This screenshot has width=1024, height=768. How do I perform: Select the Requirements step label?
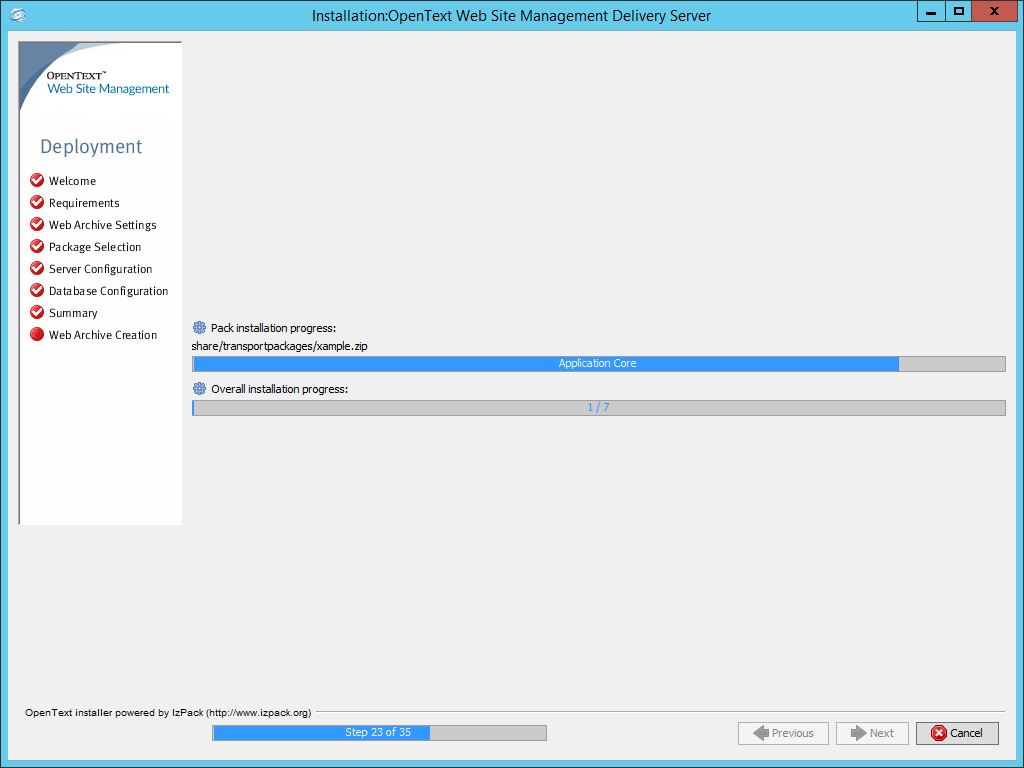pos(84,203)
